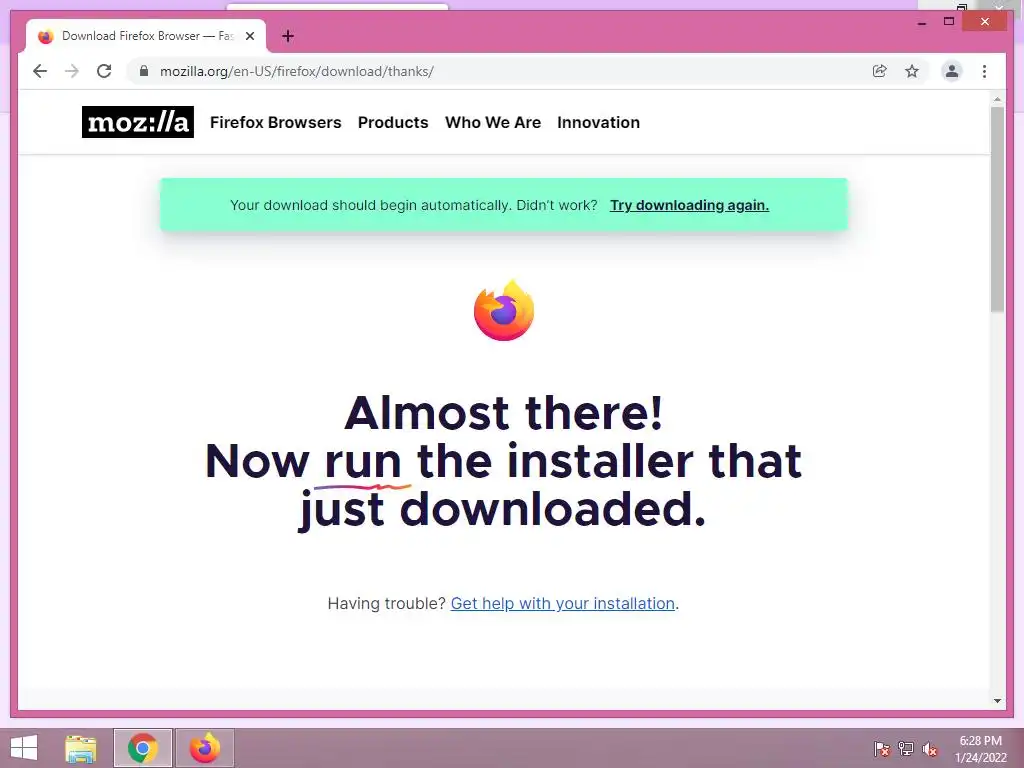Open the Firefox Browsers menu
The width and height of the screenshot is (1024, 768).
point(276,123)
